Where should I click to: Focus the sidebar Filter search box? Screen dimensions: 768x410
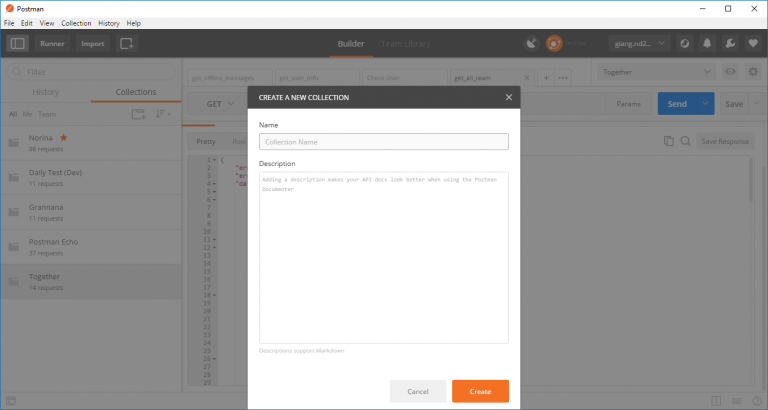pos(91,72)
